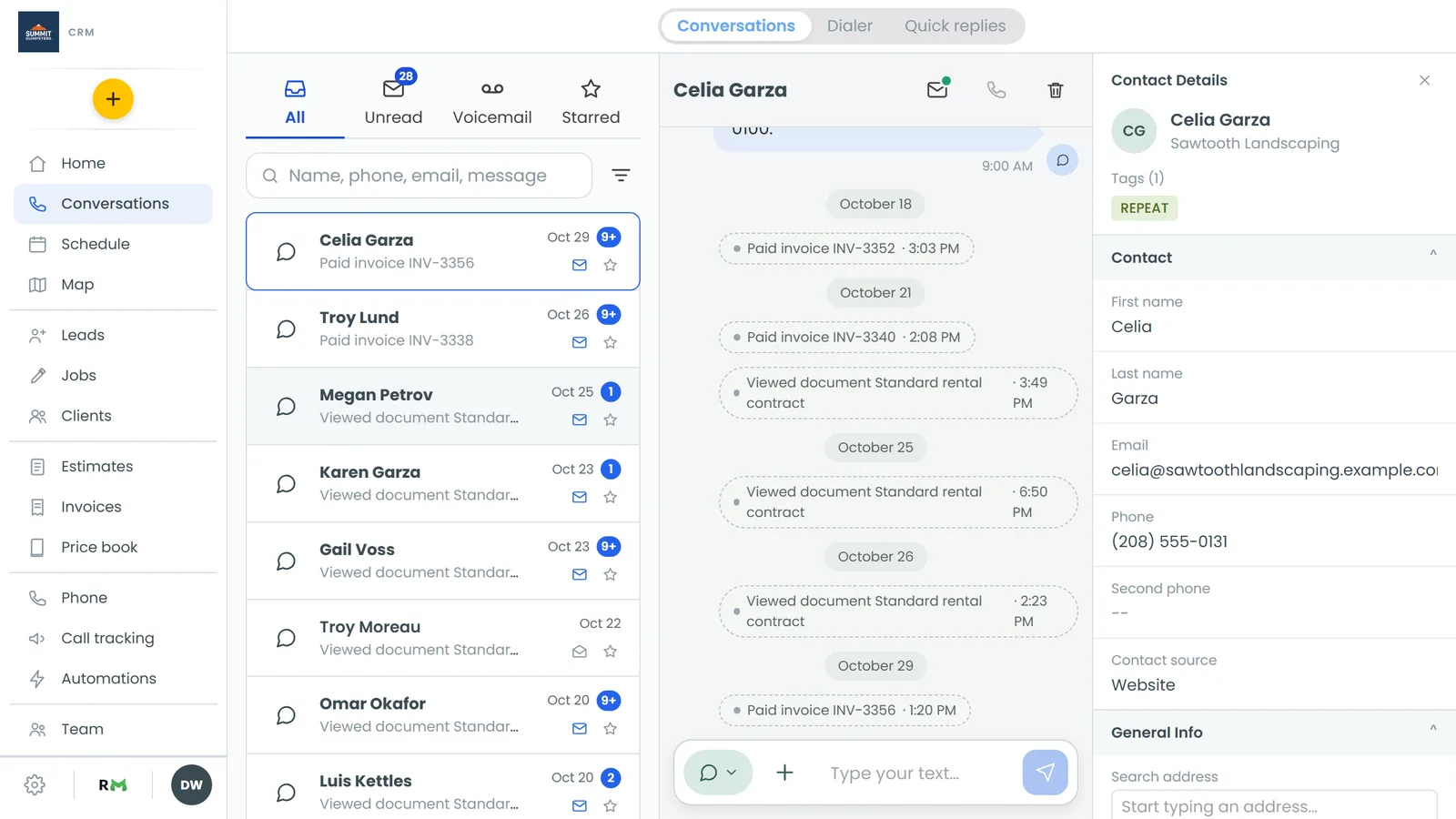Open Automations in the sidebar
1456x819 pixels.
(113, 679)
